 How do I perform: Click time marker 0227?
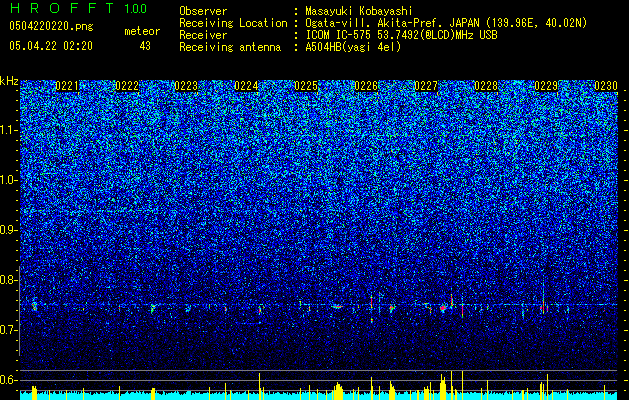click(426, 86)
